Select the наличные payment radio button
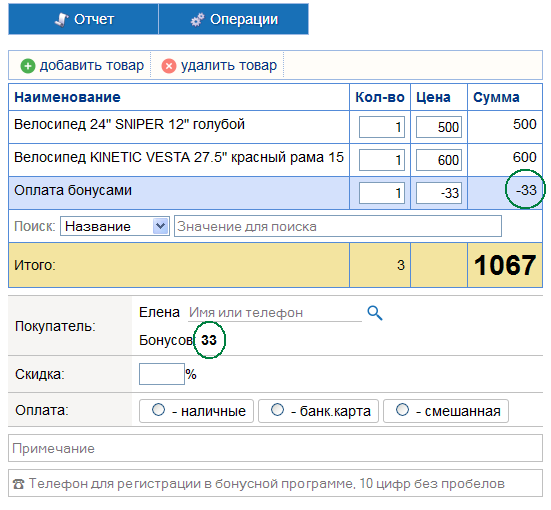Viewport: 551px width, 510px height. point(158,409)
